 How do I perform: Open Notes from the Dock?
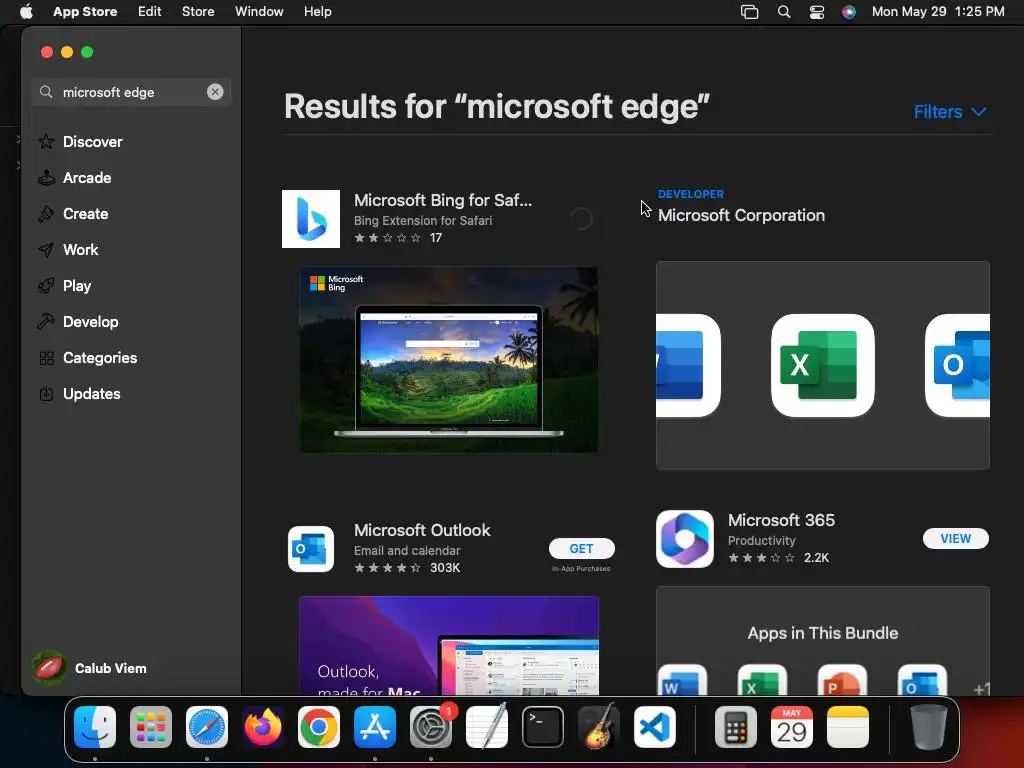(848, 727)
